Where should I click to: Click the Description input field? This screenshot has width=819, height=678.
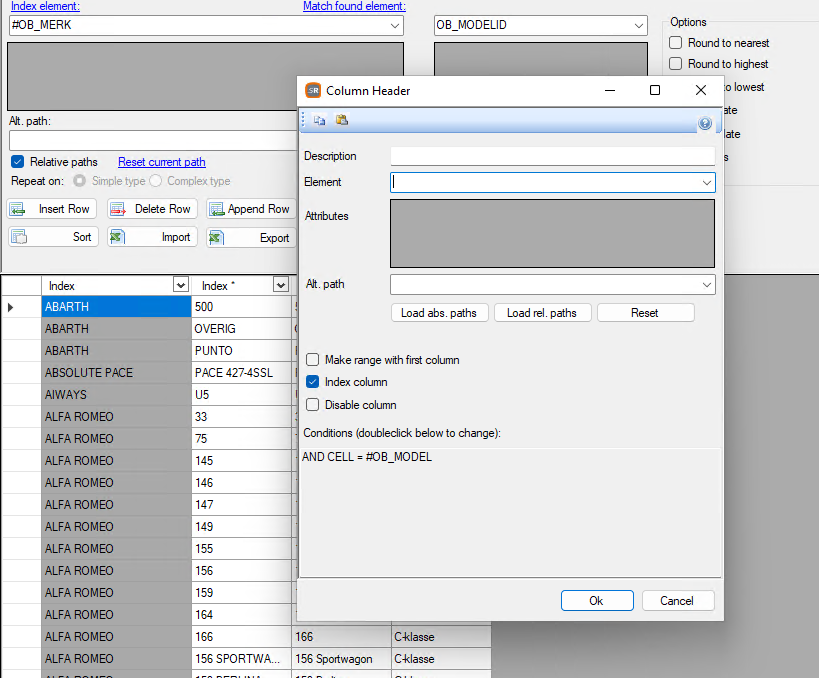click(553, 156)
